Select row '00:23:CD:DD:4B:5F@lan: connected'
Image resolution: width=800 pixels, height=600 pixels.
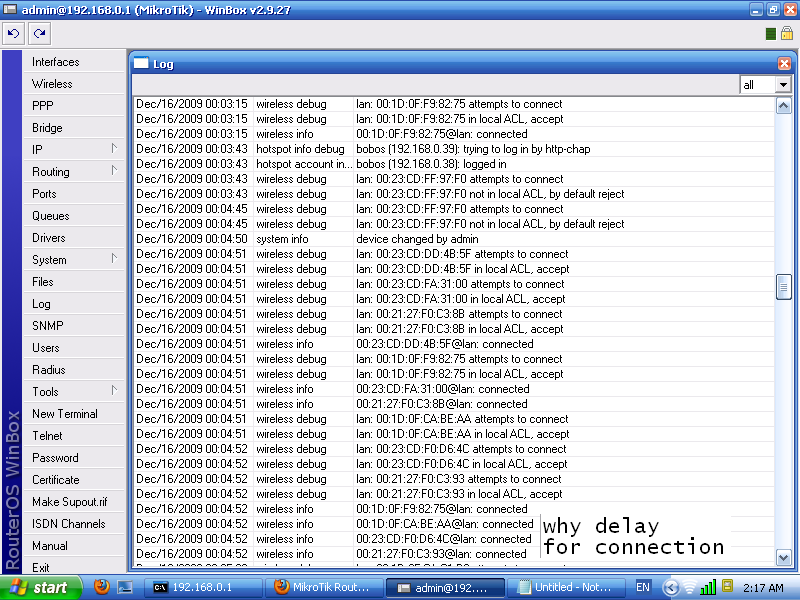[454, 344]
